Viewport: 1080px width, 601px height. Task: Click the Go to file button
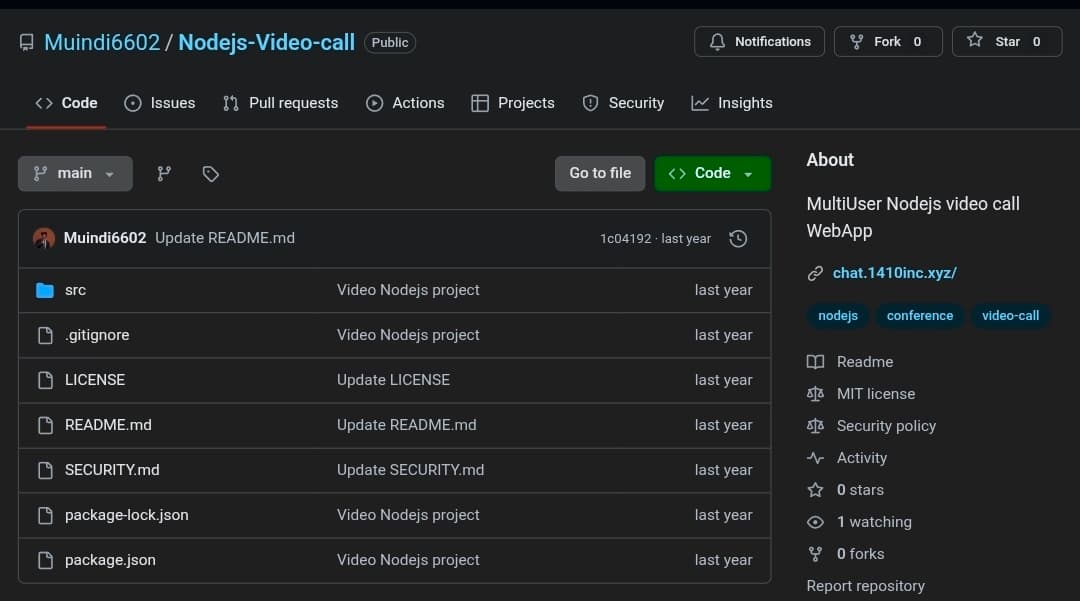pos(599,173)
